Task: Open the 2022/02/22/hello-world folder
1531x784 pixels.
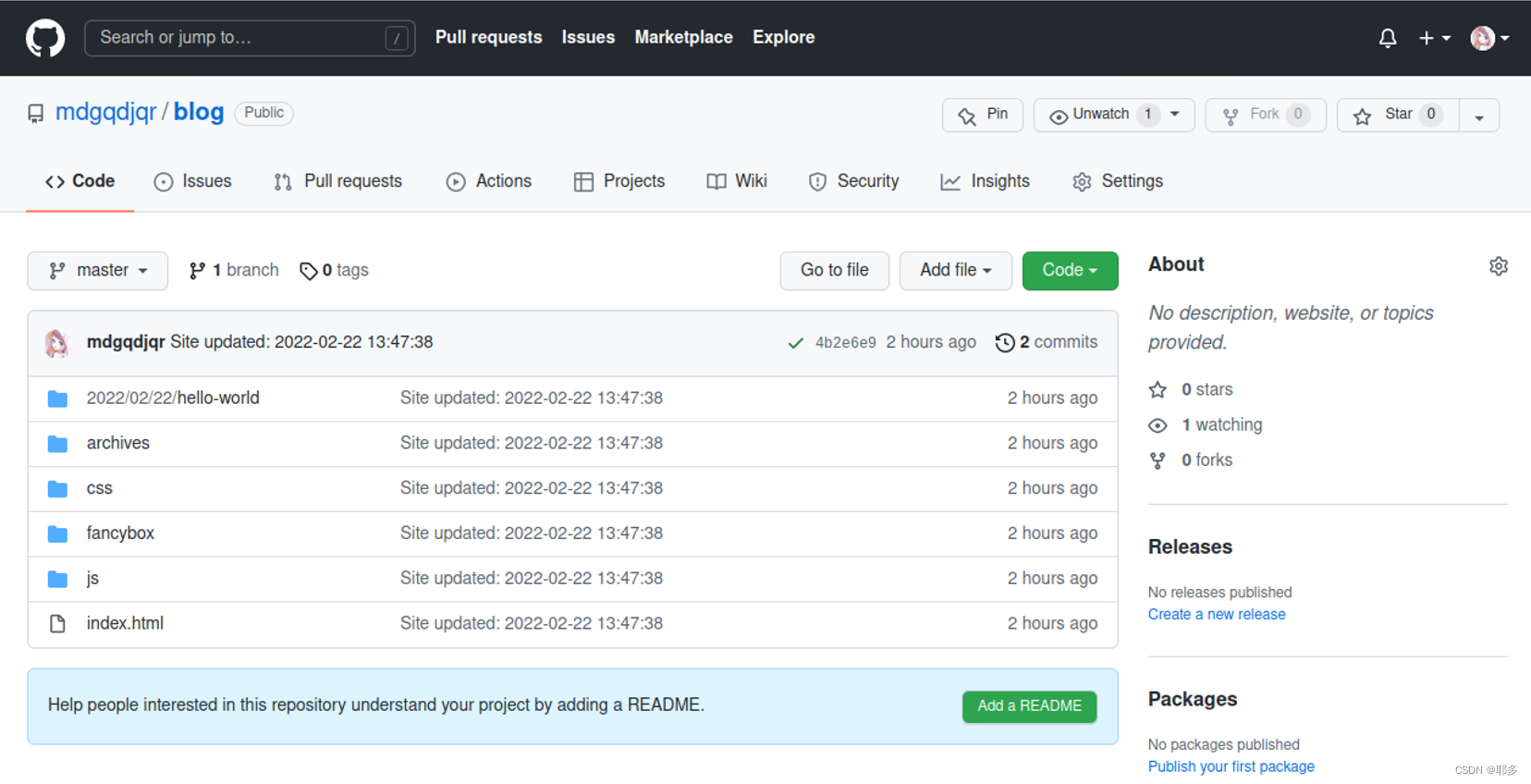Action: pos(173,398)
